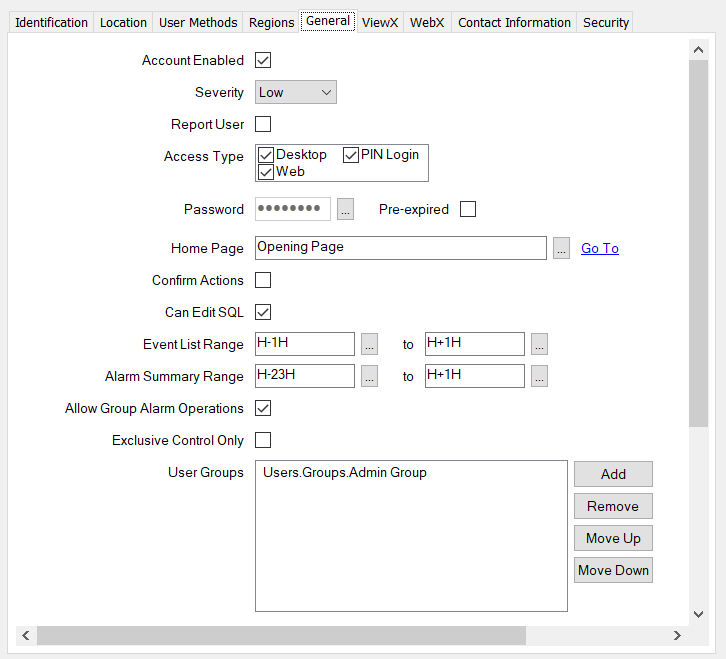Screen dimensions: 726x659
Task: Click browse button for Event List Range end
Action: [539, 345]
